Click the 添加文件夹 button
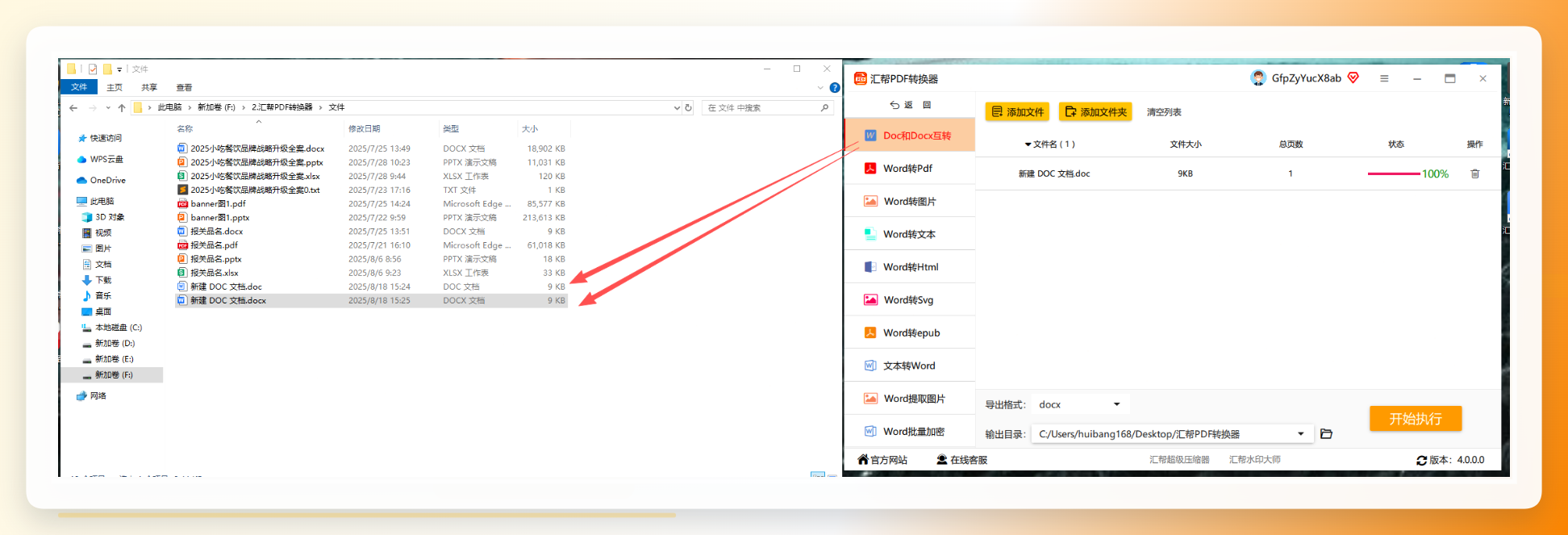This screenshot has width=1568, height=535. [1095, 111]
